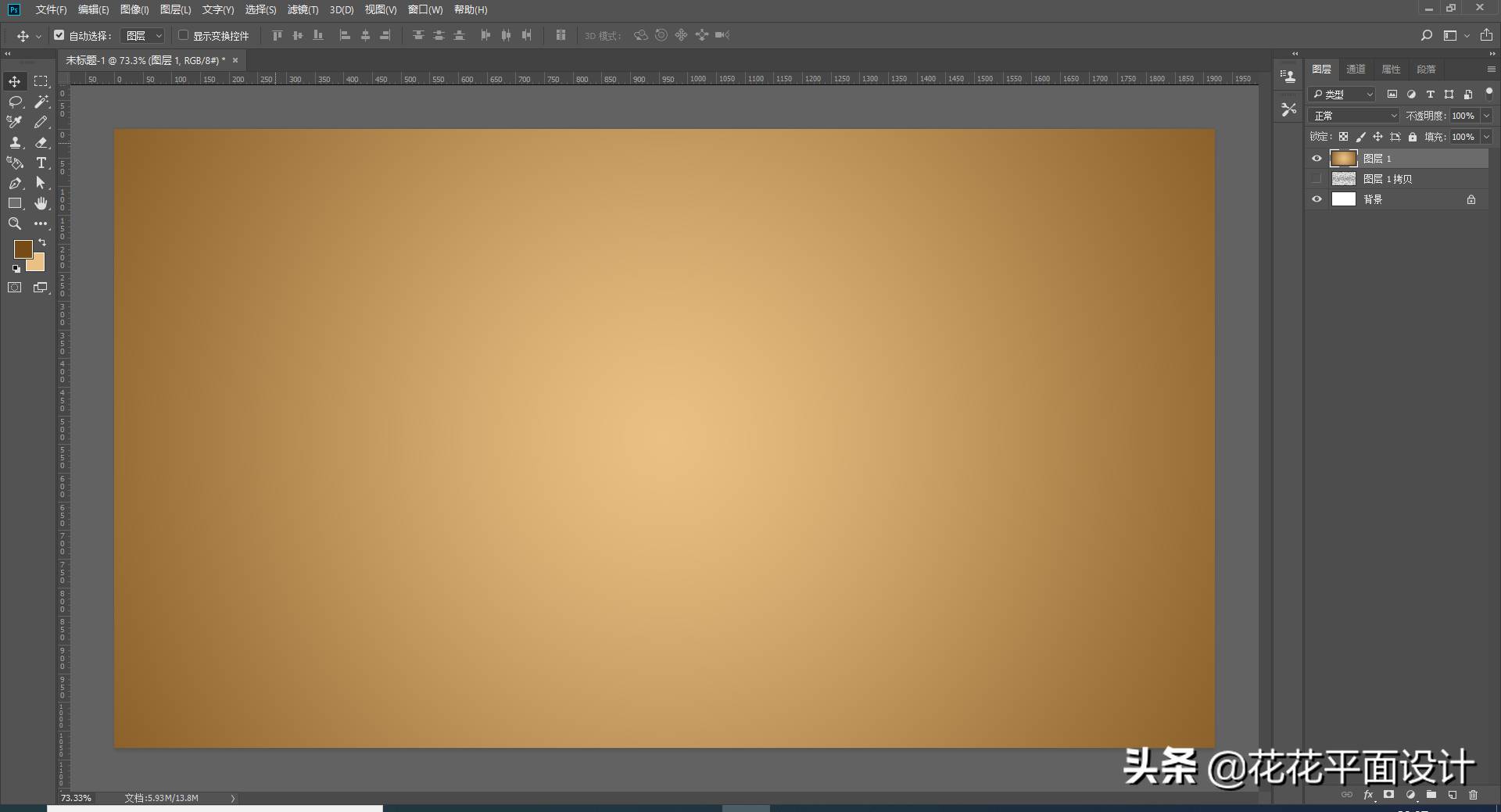This screenshot has height=812, width=1501.
Task: Enable the 显示变换控件 checkbox
Action: coord(184,35)
